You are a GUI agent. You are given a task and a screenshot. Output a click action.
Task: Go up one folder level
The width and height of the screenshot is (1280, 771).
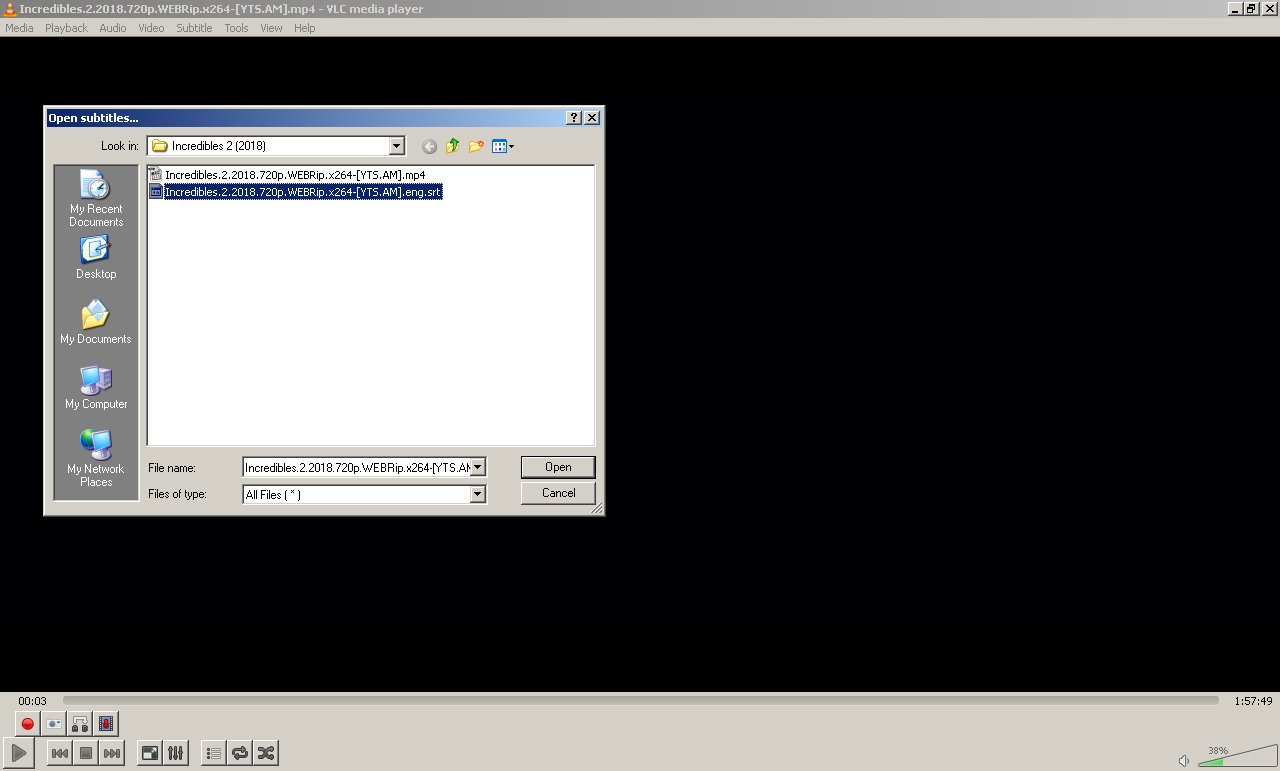tap(452, 146)
